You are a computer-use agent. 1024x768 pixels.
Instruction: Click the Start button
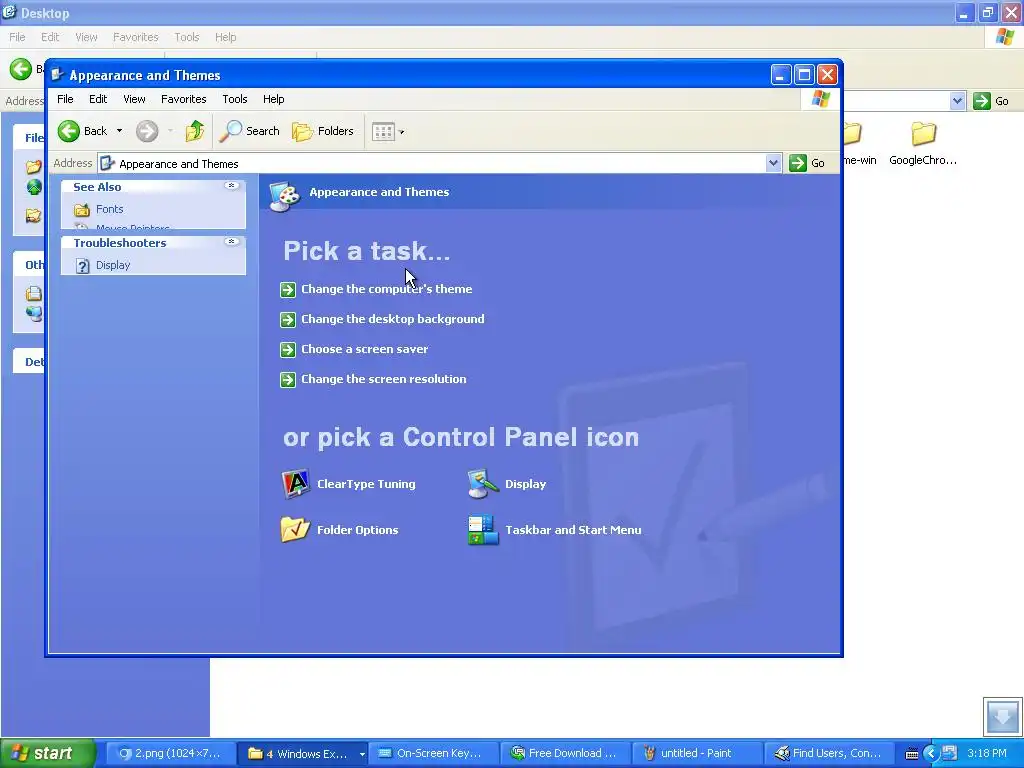coord(47,753)
